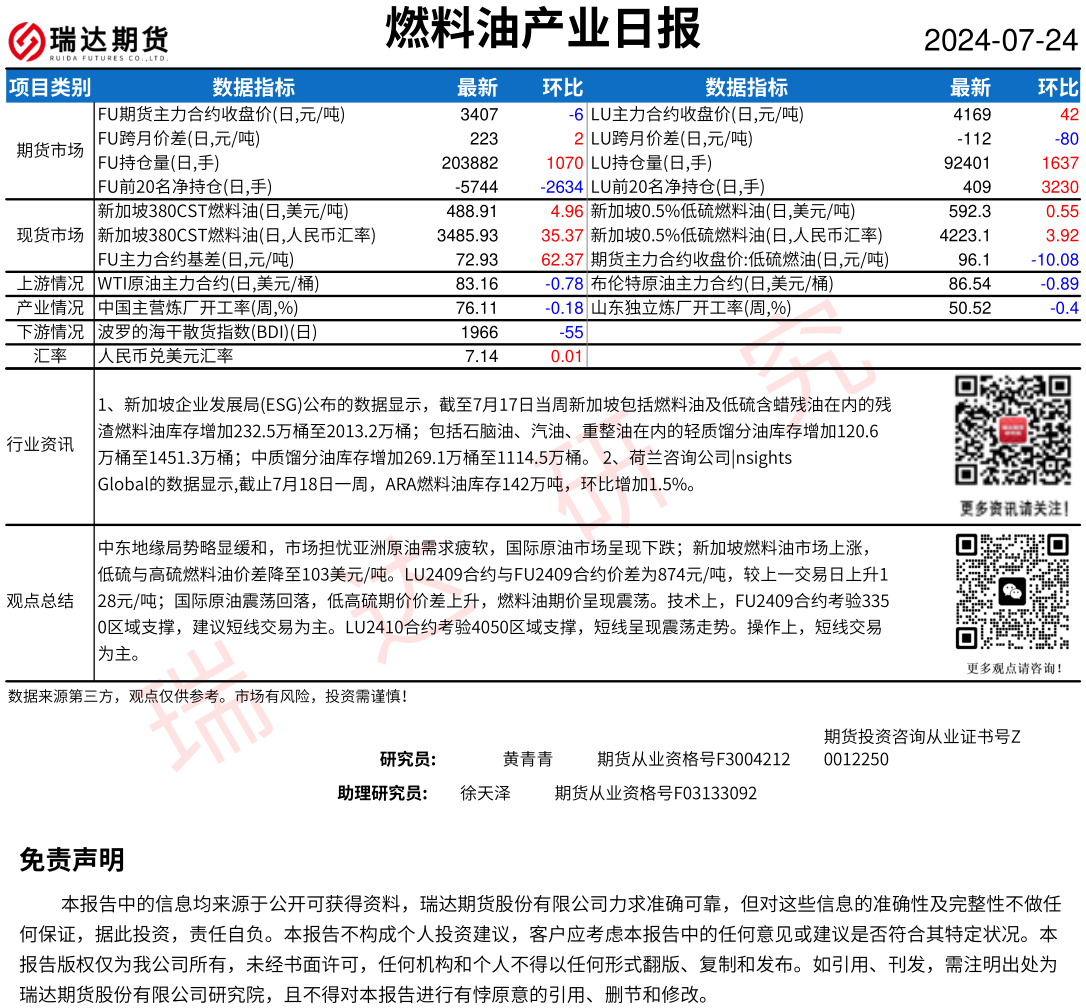Screen dimensions: 1086x1008
Task: Click the LU持仓量 change value 1637
Action: click(x=1059, y=163)
